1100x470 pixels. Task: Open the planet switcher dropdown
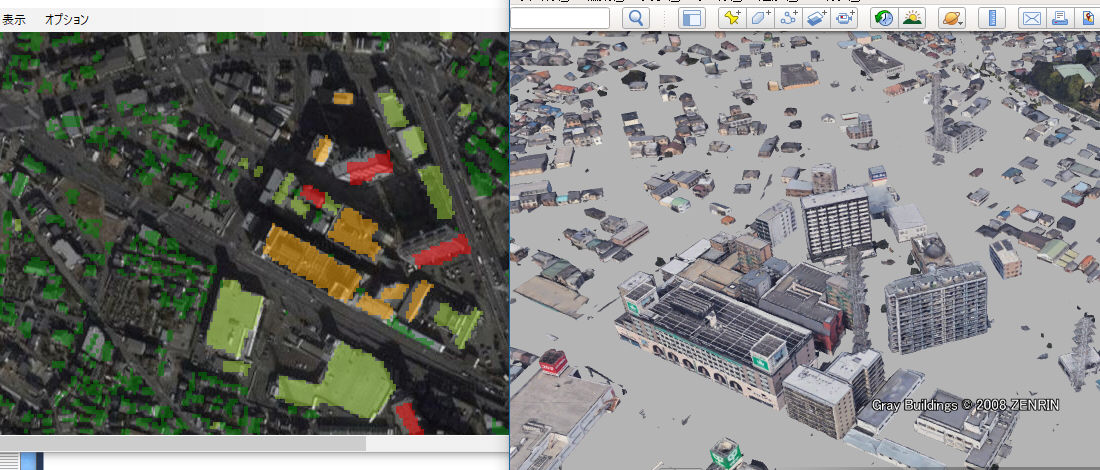[x=950, y=18]
